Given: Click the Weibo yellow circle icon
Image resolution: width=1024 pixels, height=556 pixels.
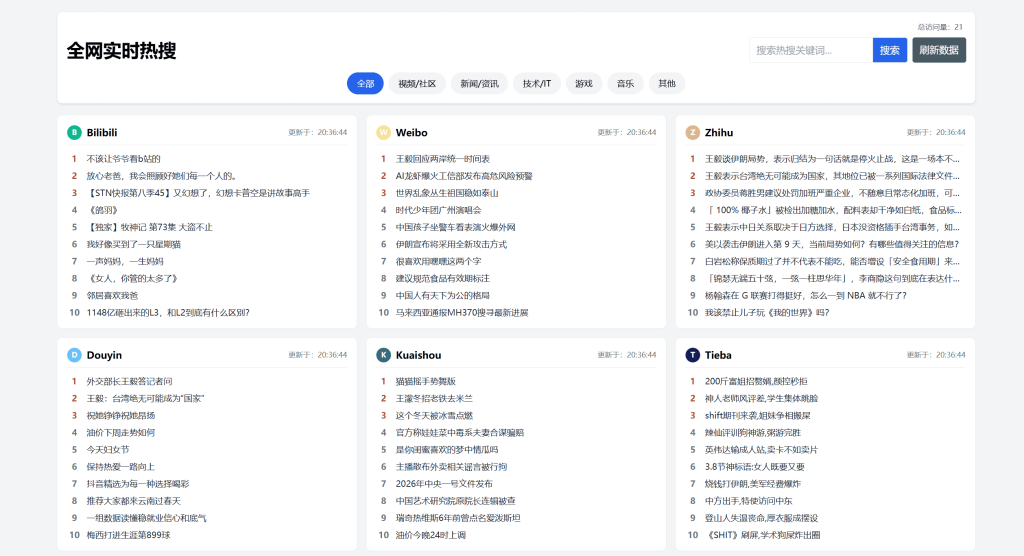Looking at the screenshot, I should [x=383, y=132].
